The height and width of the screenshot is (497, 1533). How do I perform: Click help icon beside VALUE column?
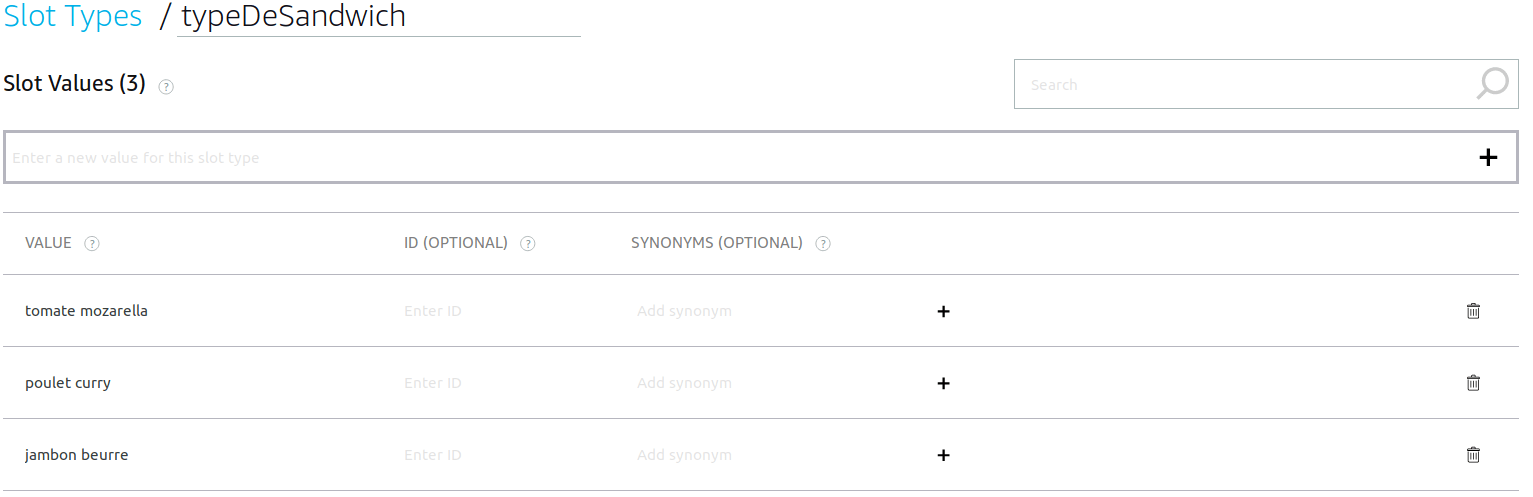click(x=92, y=243)
